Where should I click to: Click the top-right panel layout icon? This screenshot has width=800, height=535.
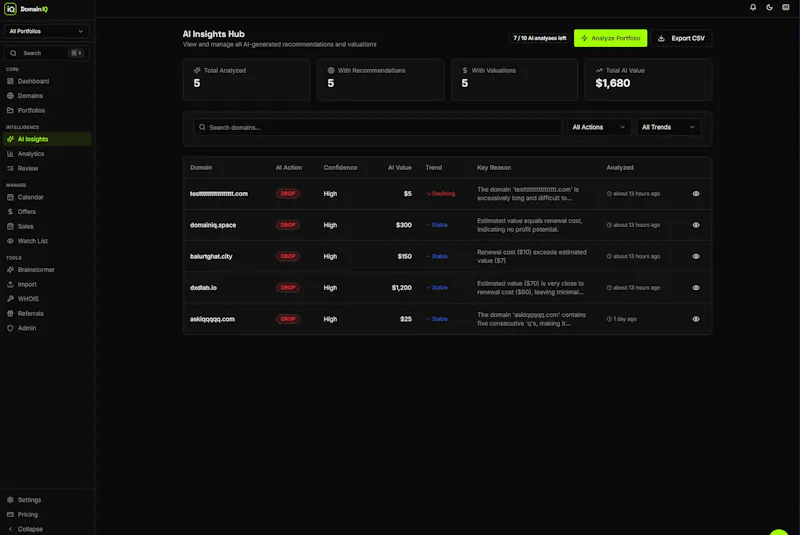785,8
